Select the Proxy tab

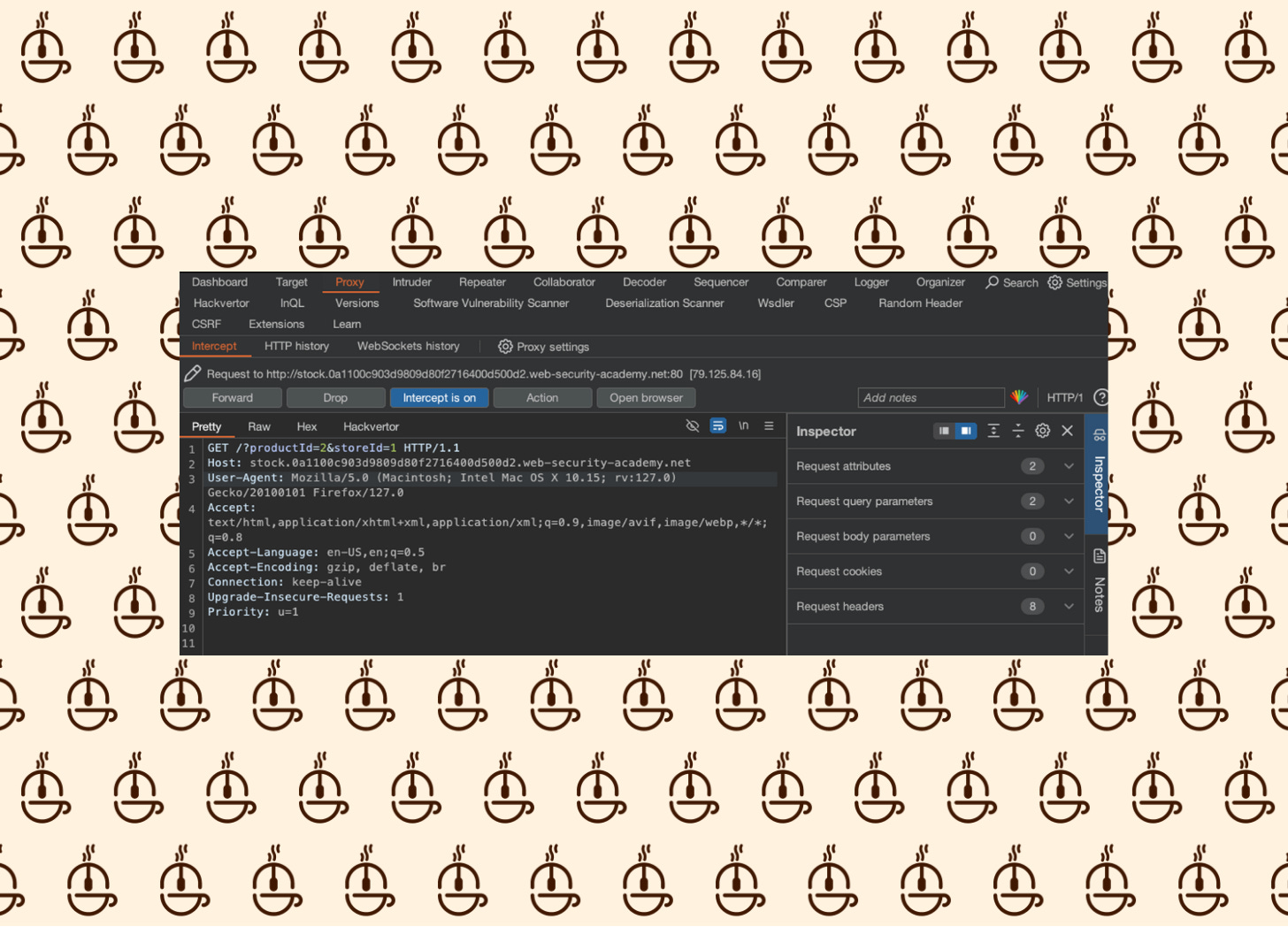tap(349, 282)
